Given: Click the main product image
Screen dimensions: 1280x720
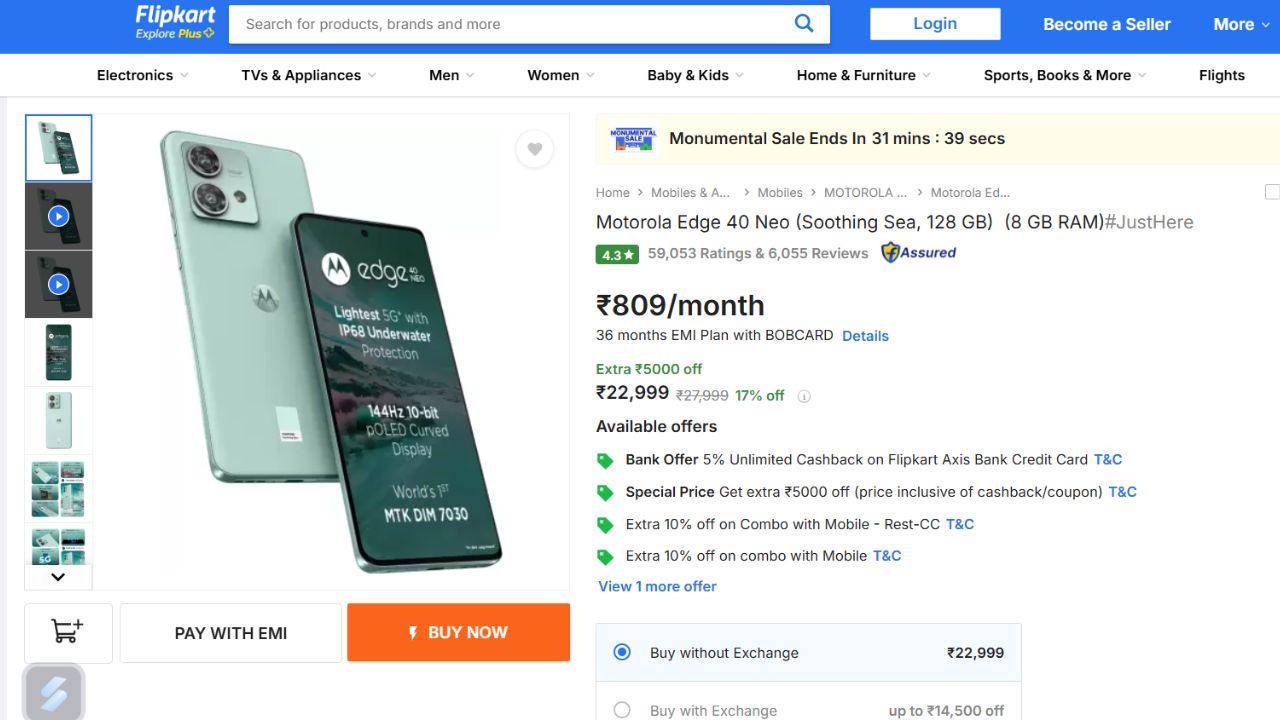Looking at the screenshot, I should (330, 352).
